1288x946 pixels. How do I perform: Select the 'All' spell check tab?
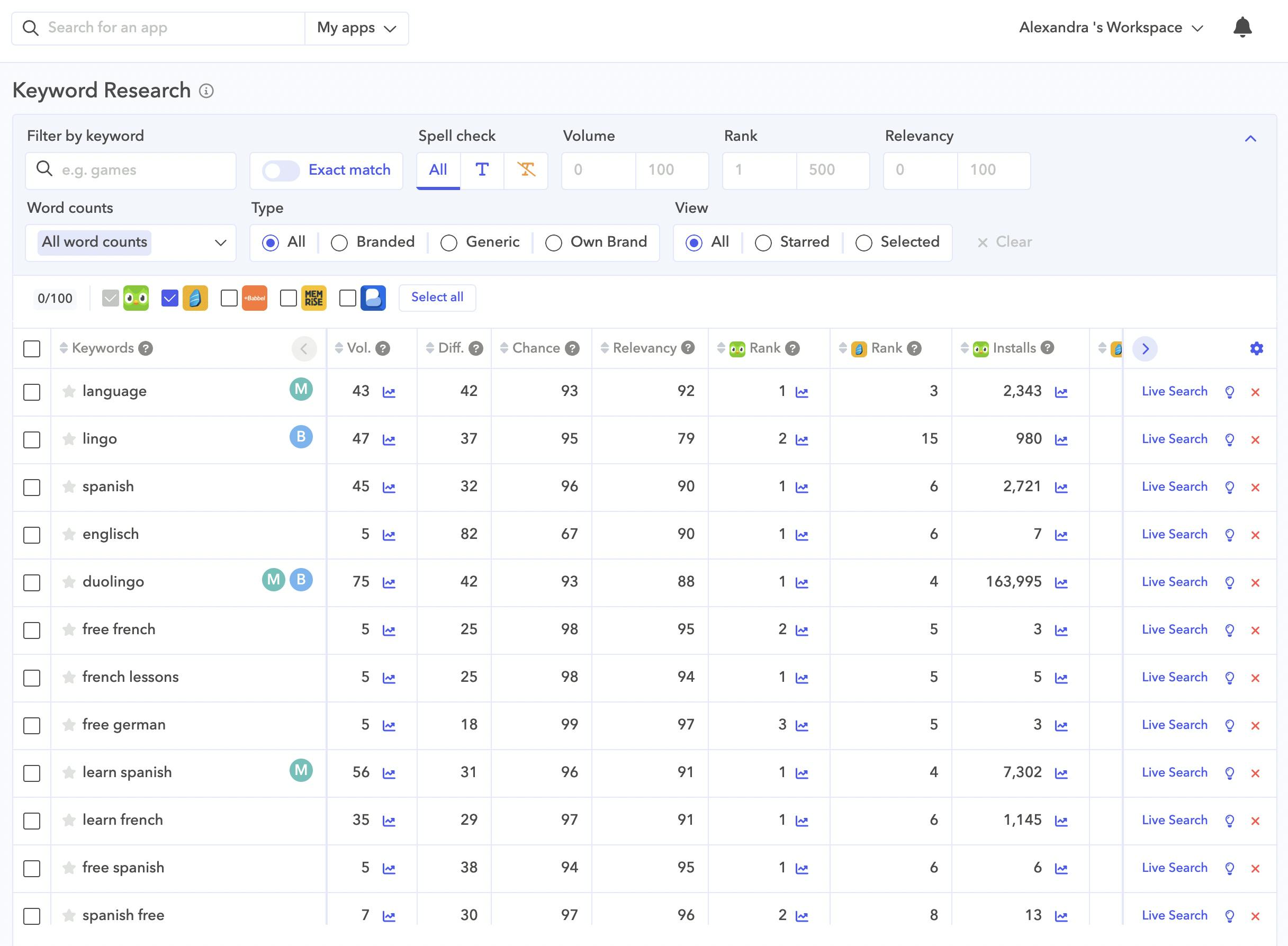pos(438,170)
